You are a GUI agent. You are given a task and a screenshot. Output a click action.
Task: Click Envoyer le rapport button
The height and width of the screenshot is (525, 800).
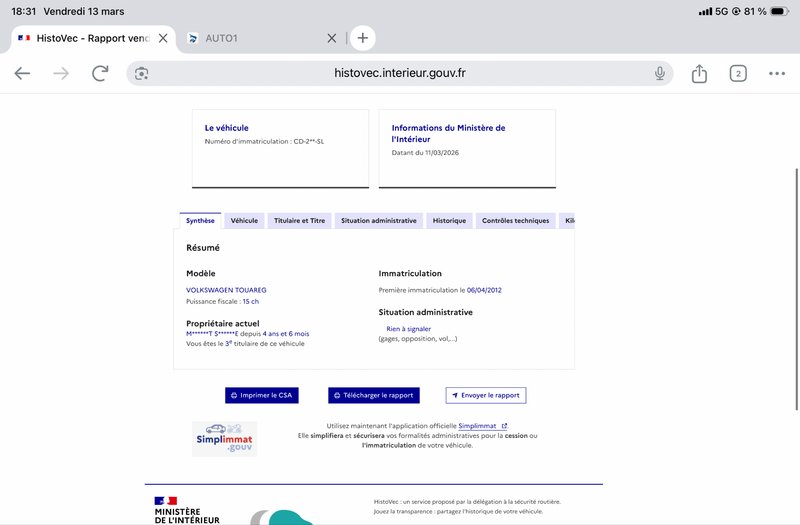(x=486, y=395)
